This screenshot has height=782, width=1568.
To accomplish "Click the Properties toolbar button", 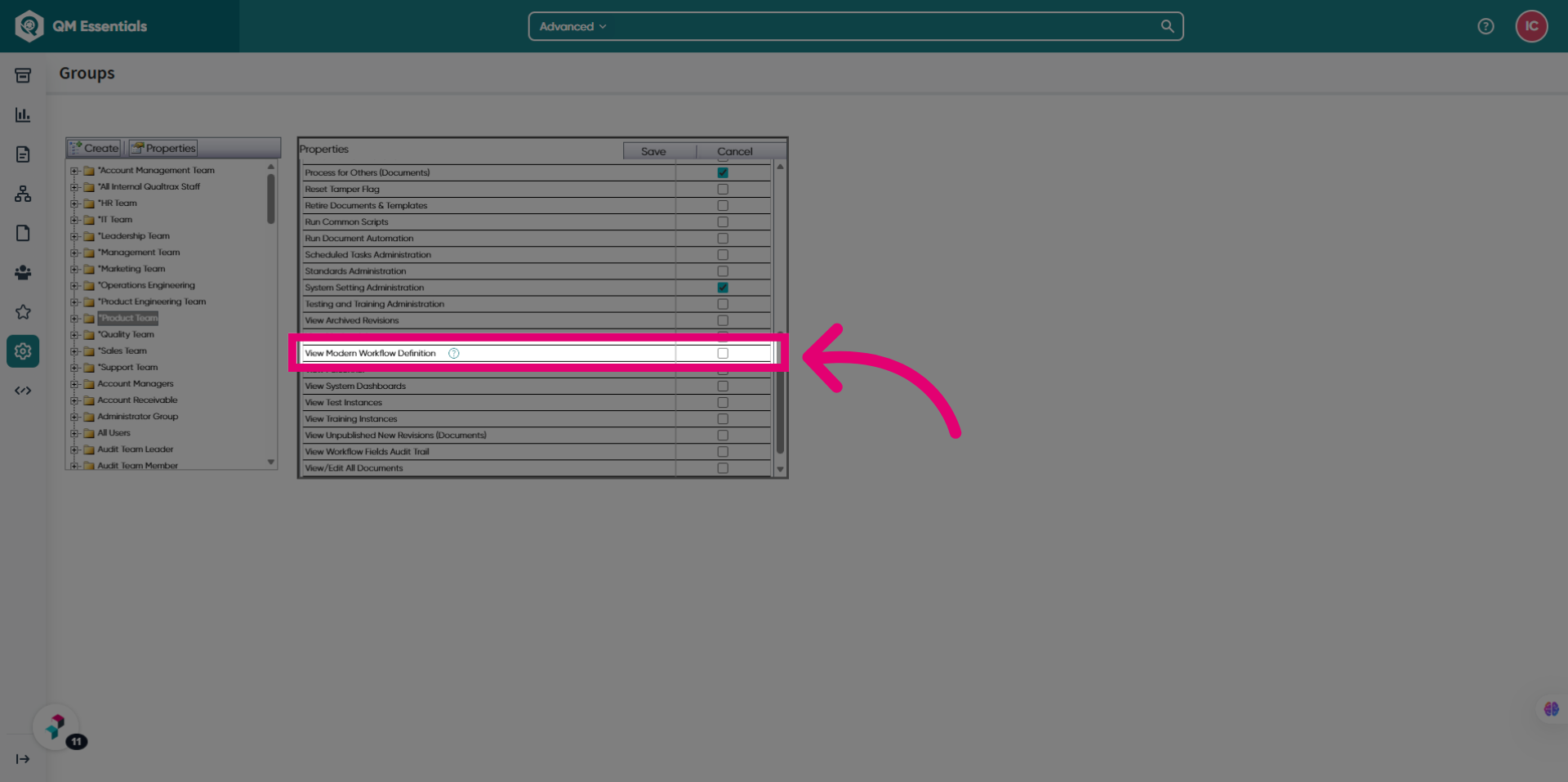I will click(x=163, y=148).
